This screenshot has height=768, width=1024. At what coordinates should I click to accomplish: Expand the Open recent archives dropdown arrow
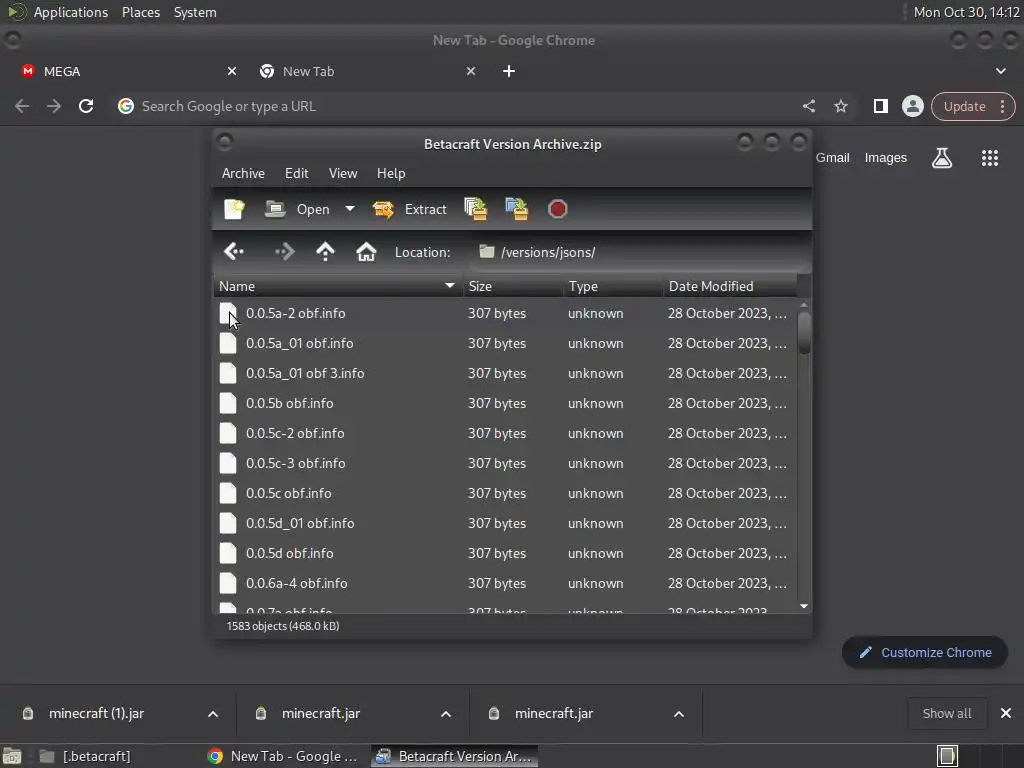[x=349, y=209]
